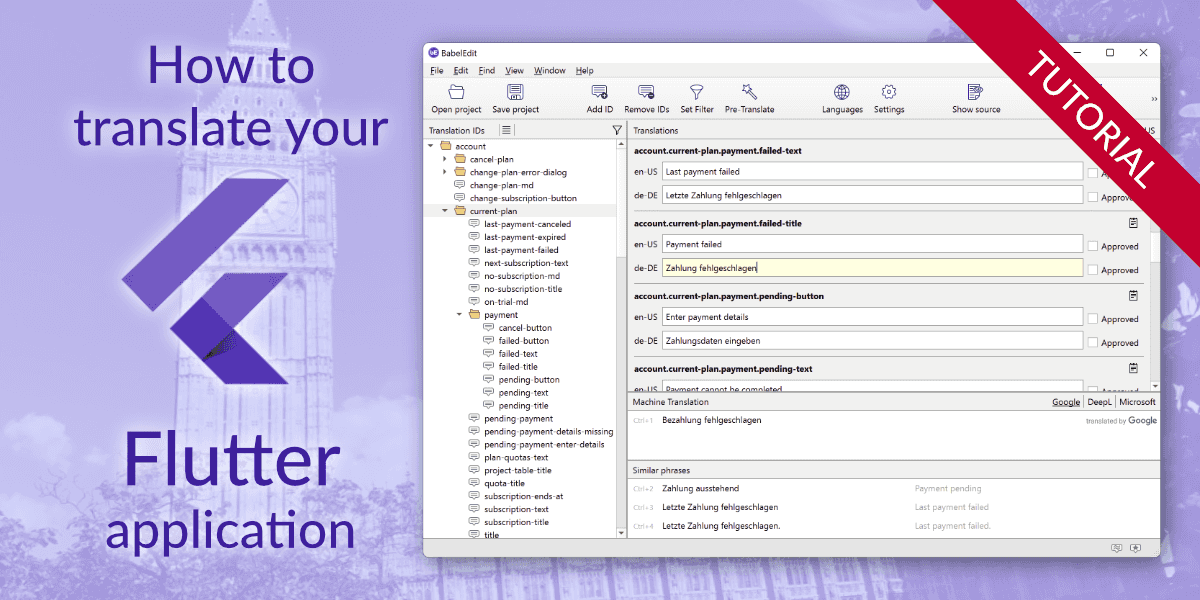The image size is (1200, 600).
Task: Open the Languages globe icon
Action: (842, 92)
